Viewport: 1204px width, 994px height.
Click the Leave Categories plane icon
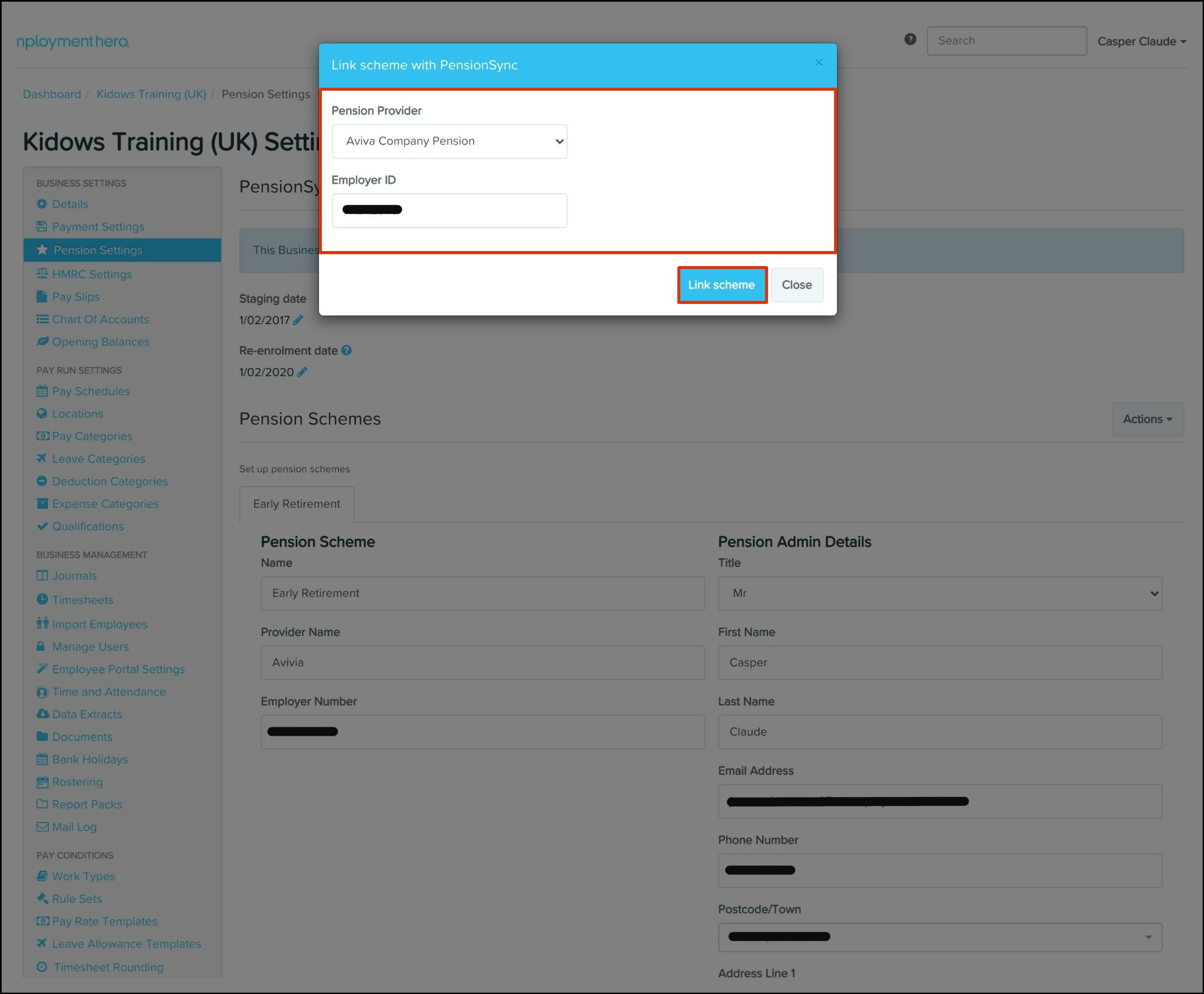click(42, 458)
